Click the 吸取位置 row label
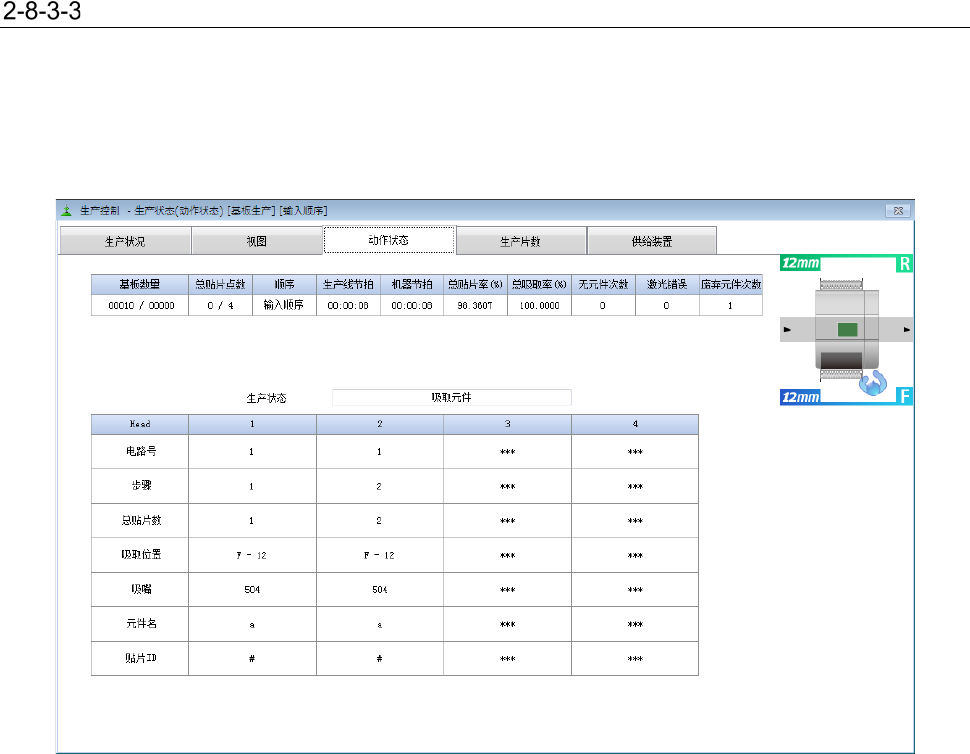 [141, 555]
